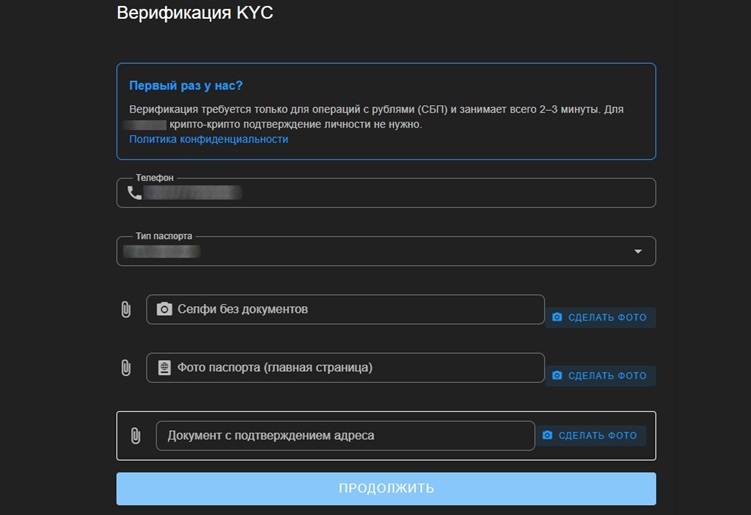Viewport: 751px width, 515px height.
Task: Click camera icon on address row's photo button
Action: tap(547, 436)
